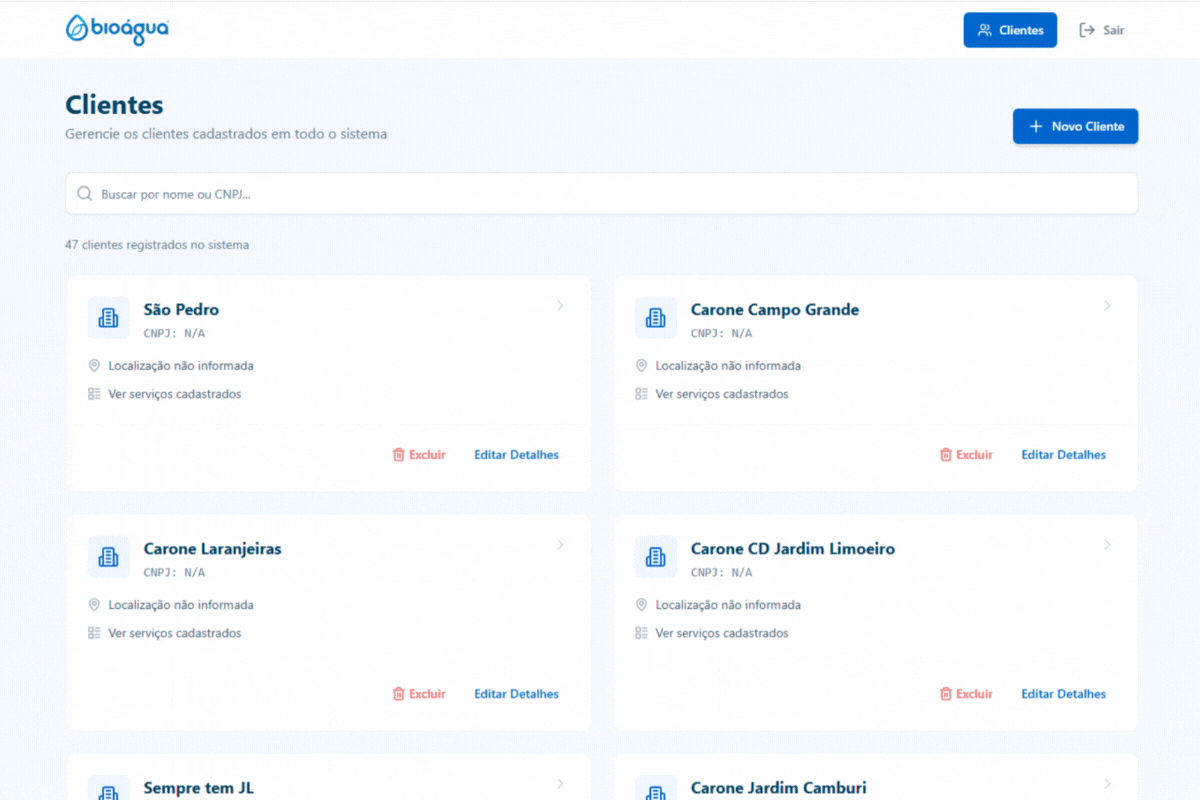Click the building icon on São Pedro card
Screen dimensions: 1200x800
[108, 318]
